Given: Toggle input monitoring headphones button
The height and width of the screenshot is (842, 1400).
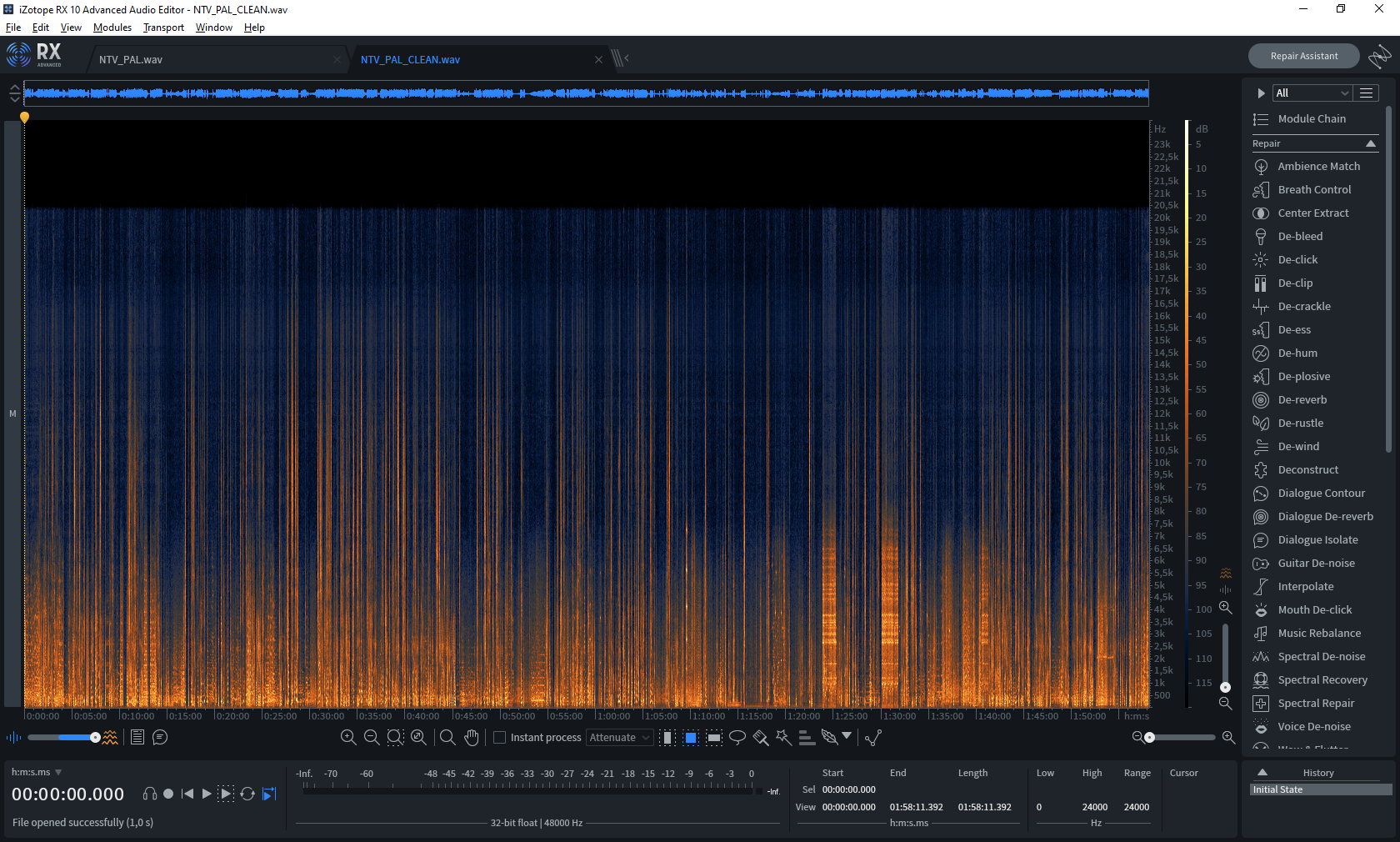Looking at the screenshot, I should [x=150, y=794].
